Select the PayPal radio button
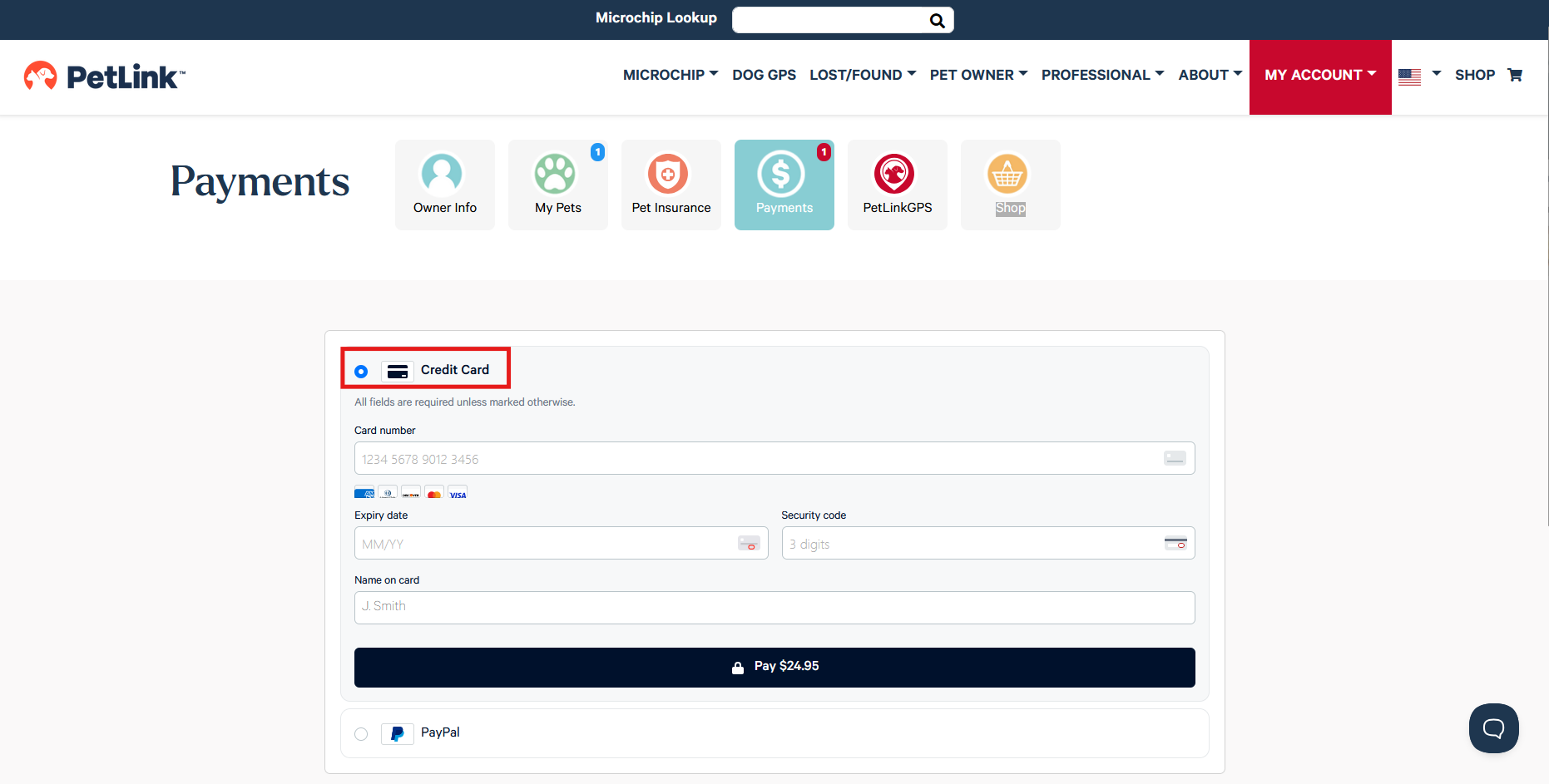The height and width of the screenshot is (784, 1549). 361,733
